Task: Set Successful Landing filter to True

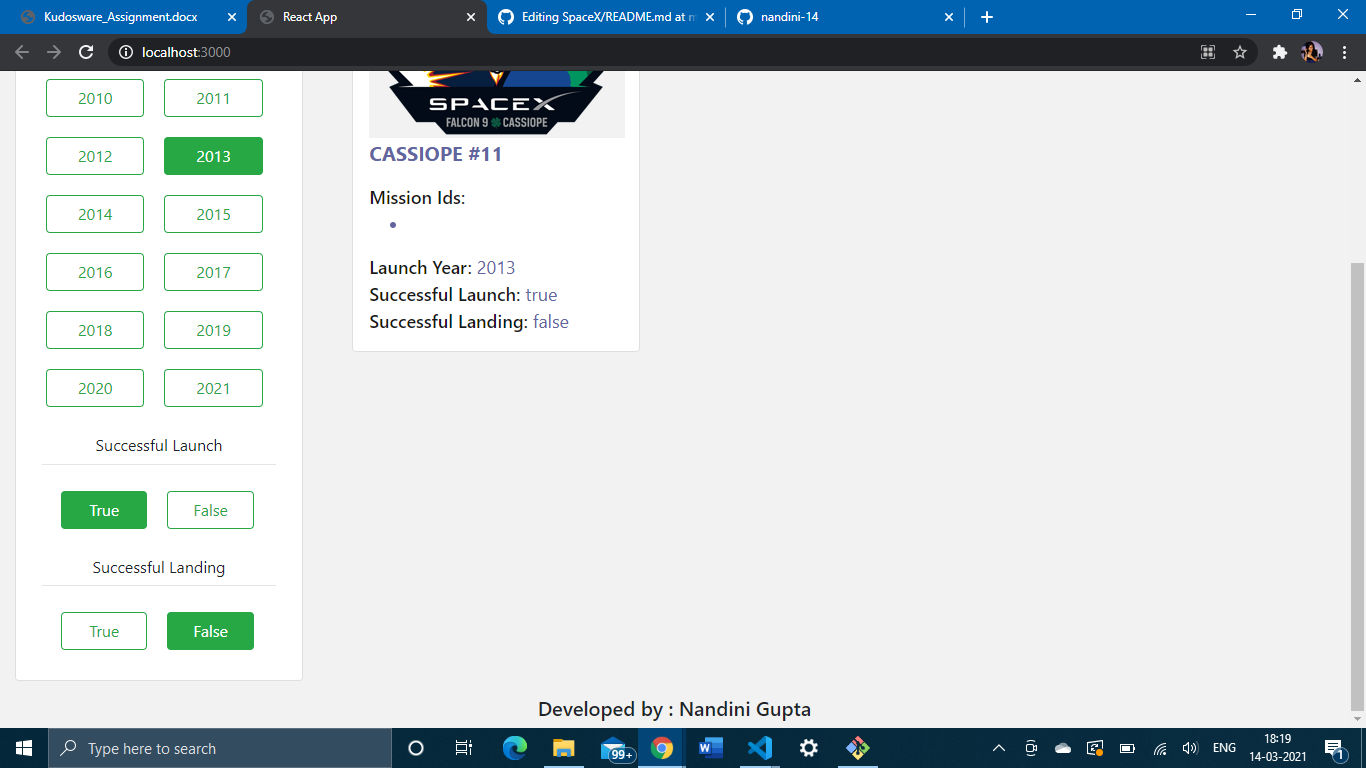Action: (x=104, y=631)
